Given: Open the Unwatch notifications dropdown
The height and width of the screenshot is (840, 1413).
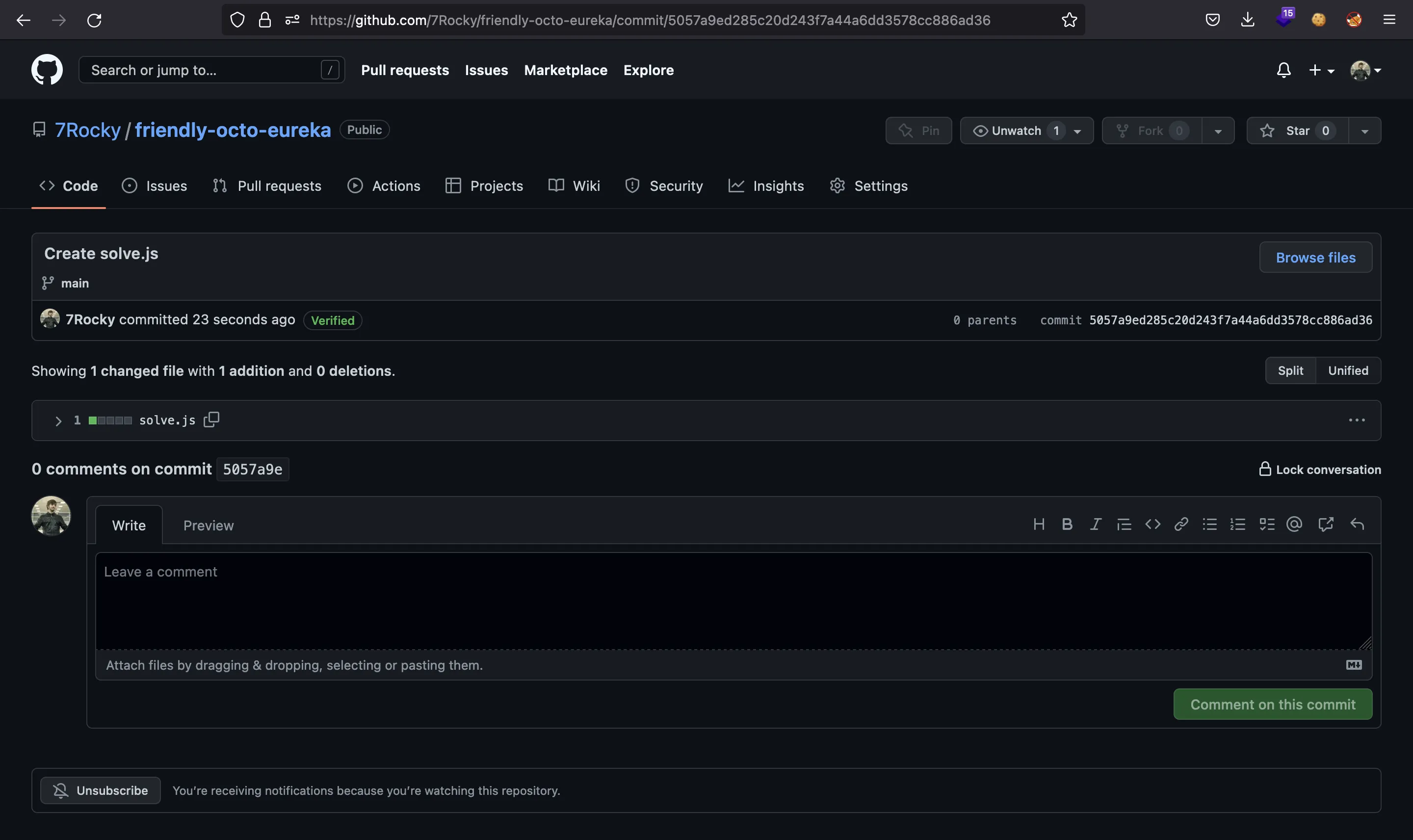Looking at the screenshot, I should tap(1026, 131).
